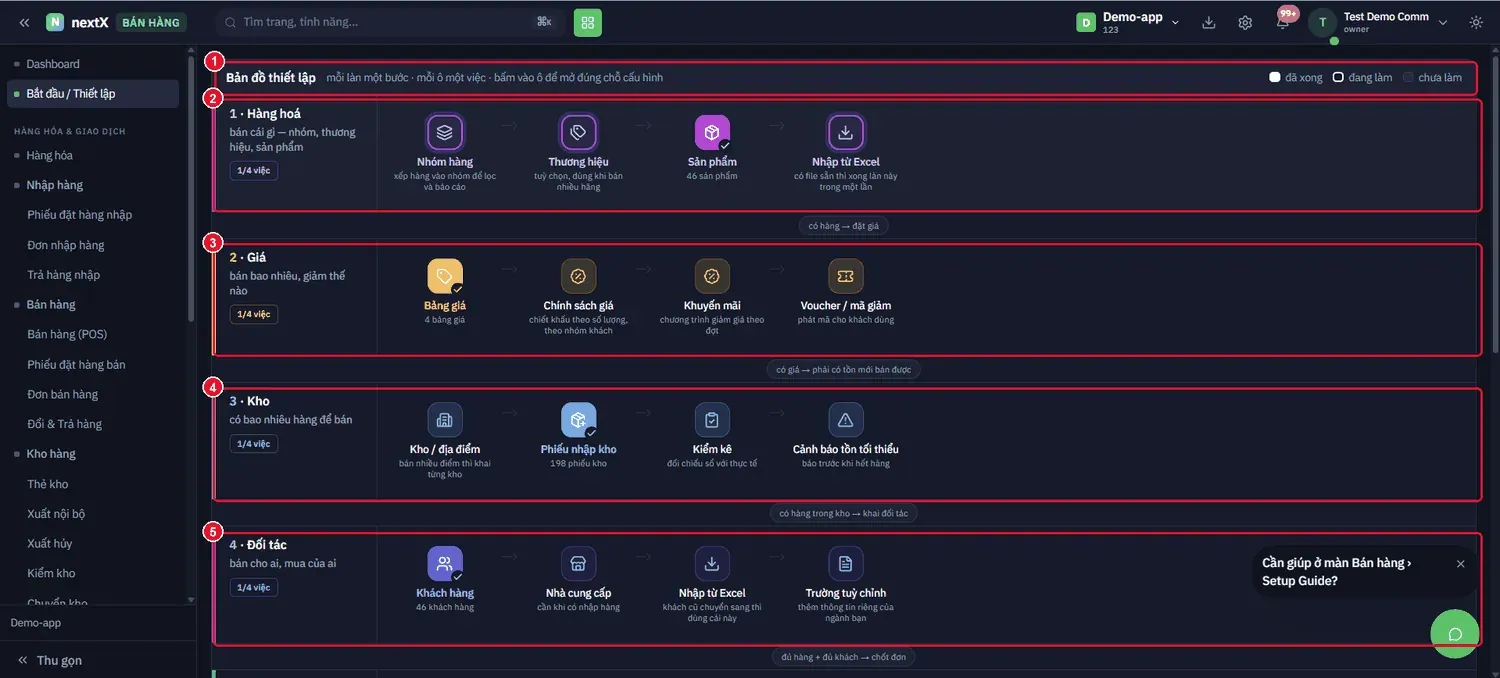The image size is (1500, 678).
Task: Open the settings gear in the header
Action: coord(1245,22)
